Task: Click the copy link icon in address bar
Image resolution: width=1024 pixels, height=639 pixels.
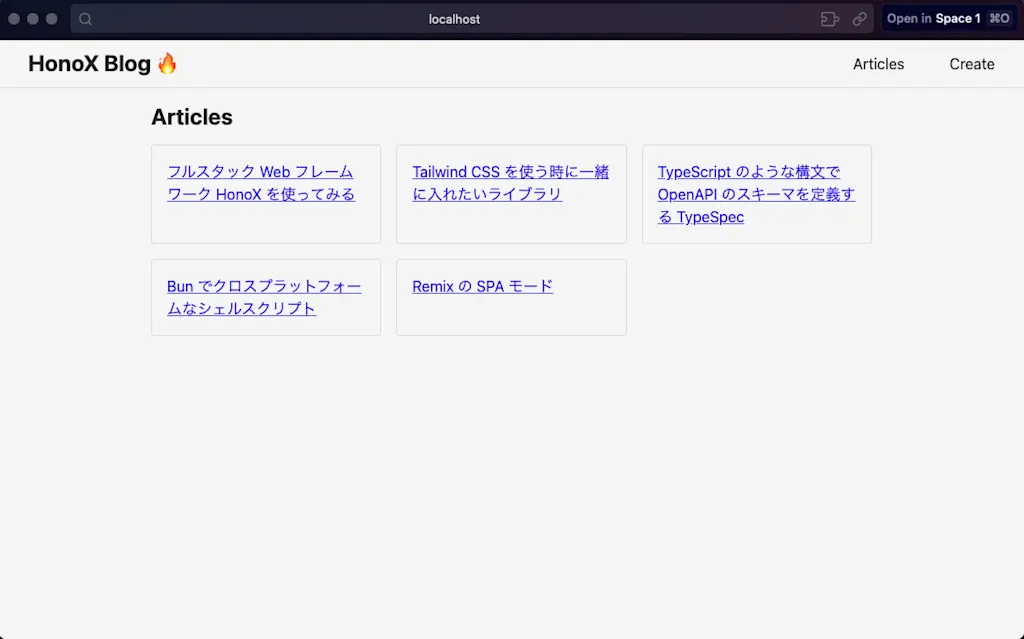Action: (859, 19)
